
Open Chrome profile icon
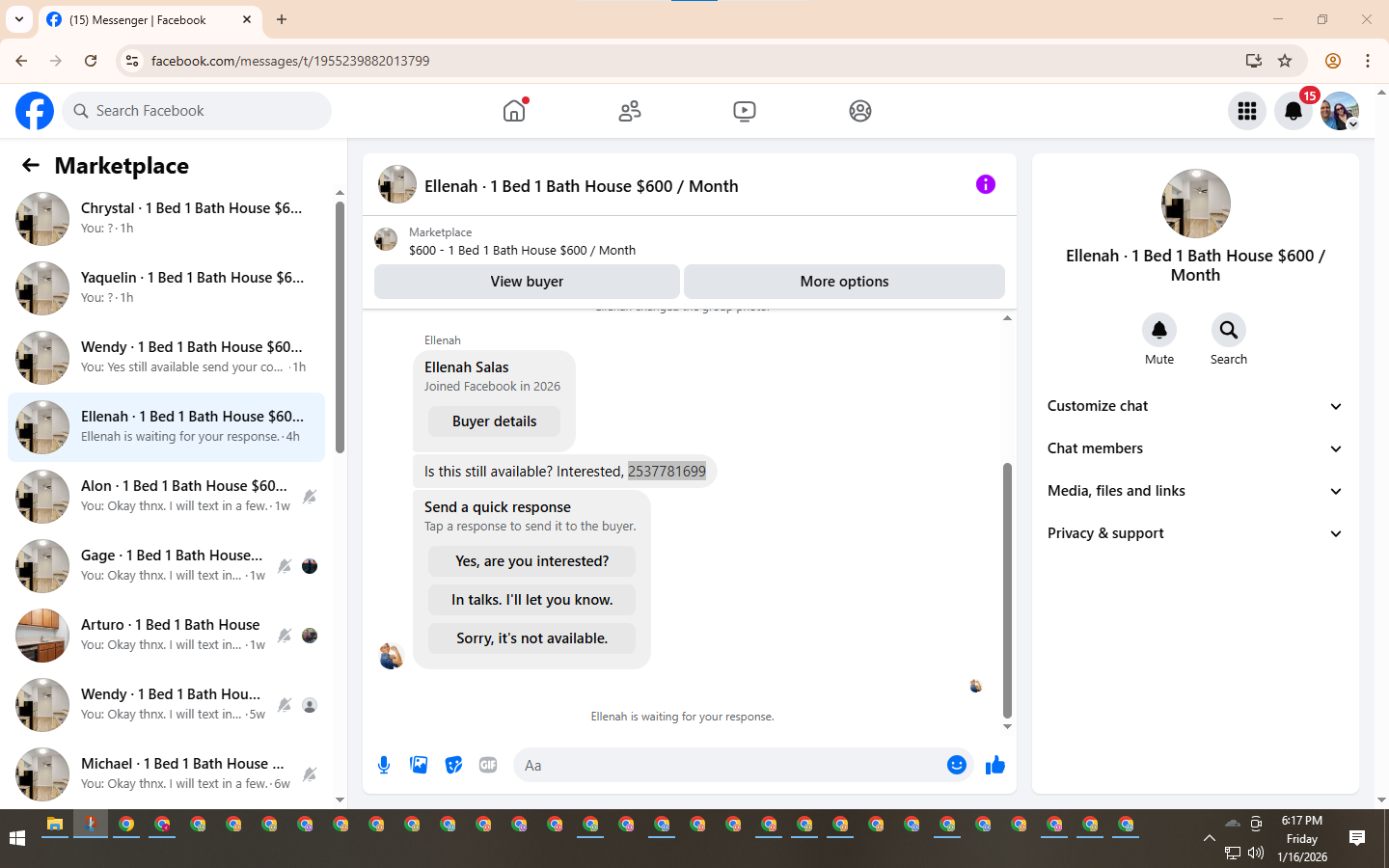coord(1333,61)
